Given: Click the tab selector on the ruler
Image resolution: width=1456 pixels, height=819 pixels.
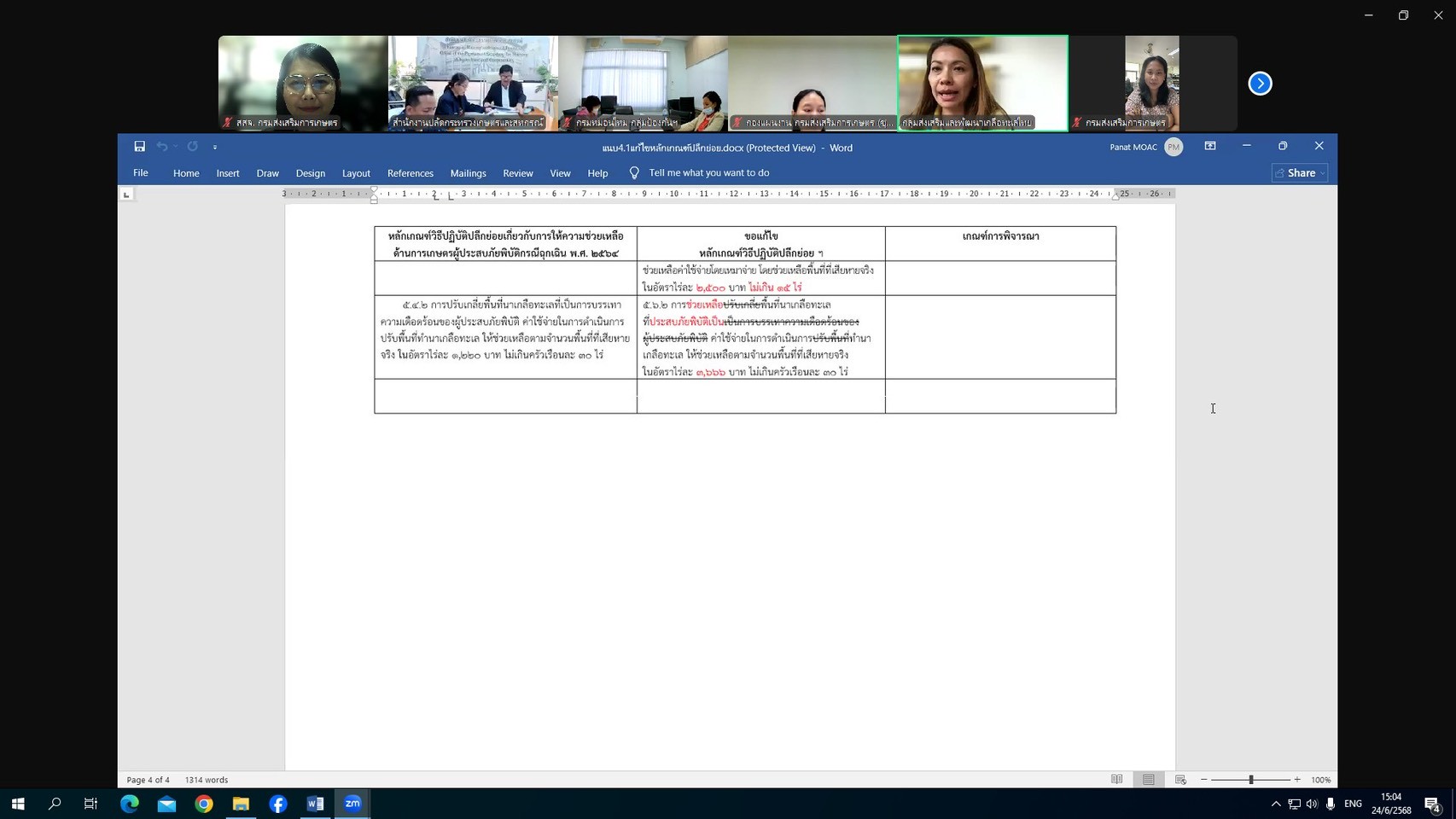Looking at the screenshot, I should click(x=126, y=195).
